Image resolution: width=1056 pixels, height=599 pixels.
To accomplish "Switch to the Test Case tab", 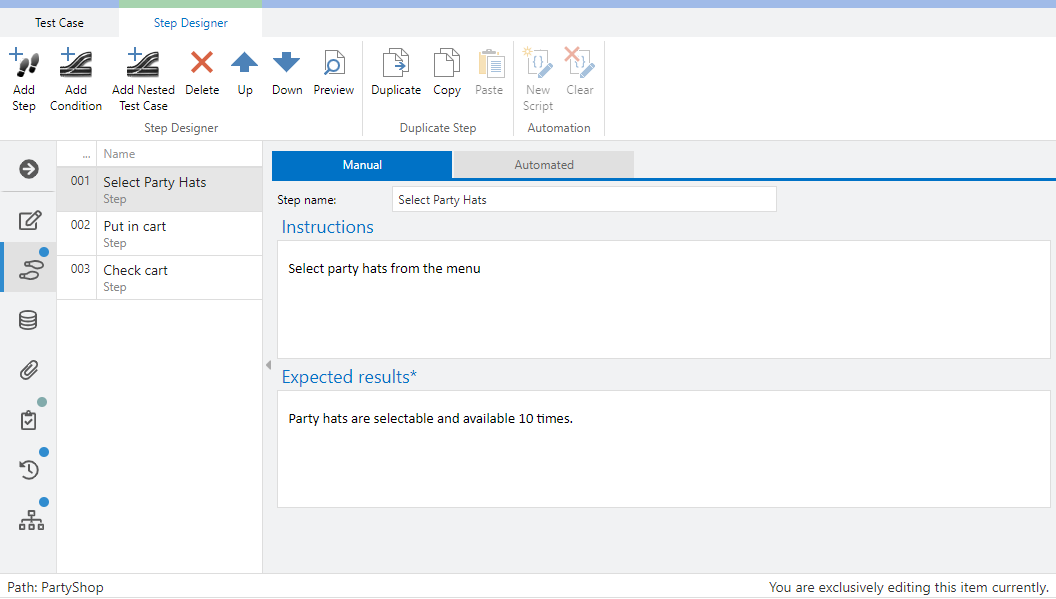I will coord(59,22).
